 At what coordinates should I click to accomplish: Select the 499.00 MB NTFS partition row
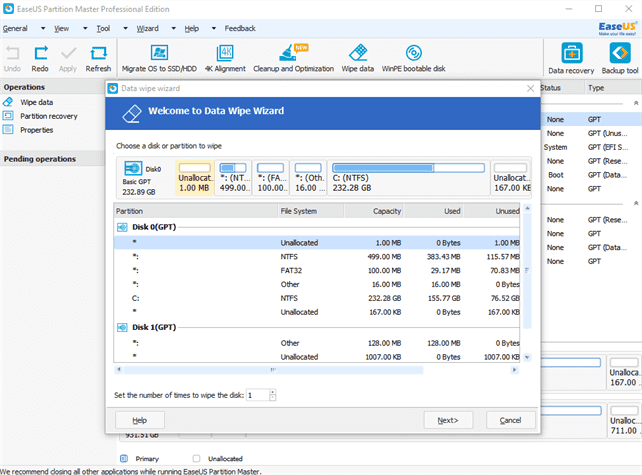pyautogui.click(x=317, y=257)
